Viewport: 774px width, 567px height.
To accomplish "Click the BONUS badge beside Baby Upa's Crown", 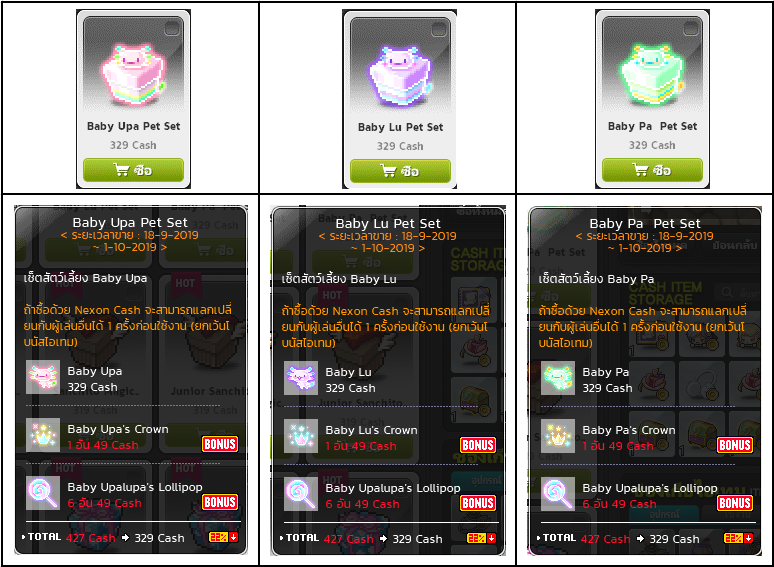I will pos(220,444).
